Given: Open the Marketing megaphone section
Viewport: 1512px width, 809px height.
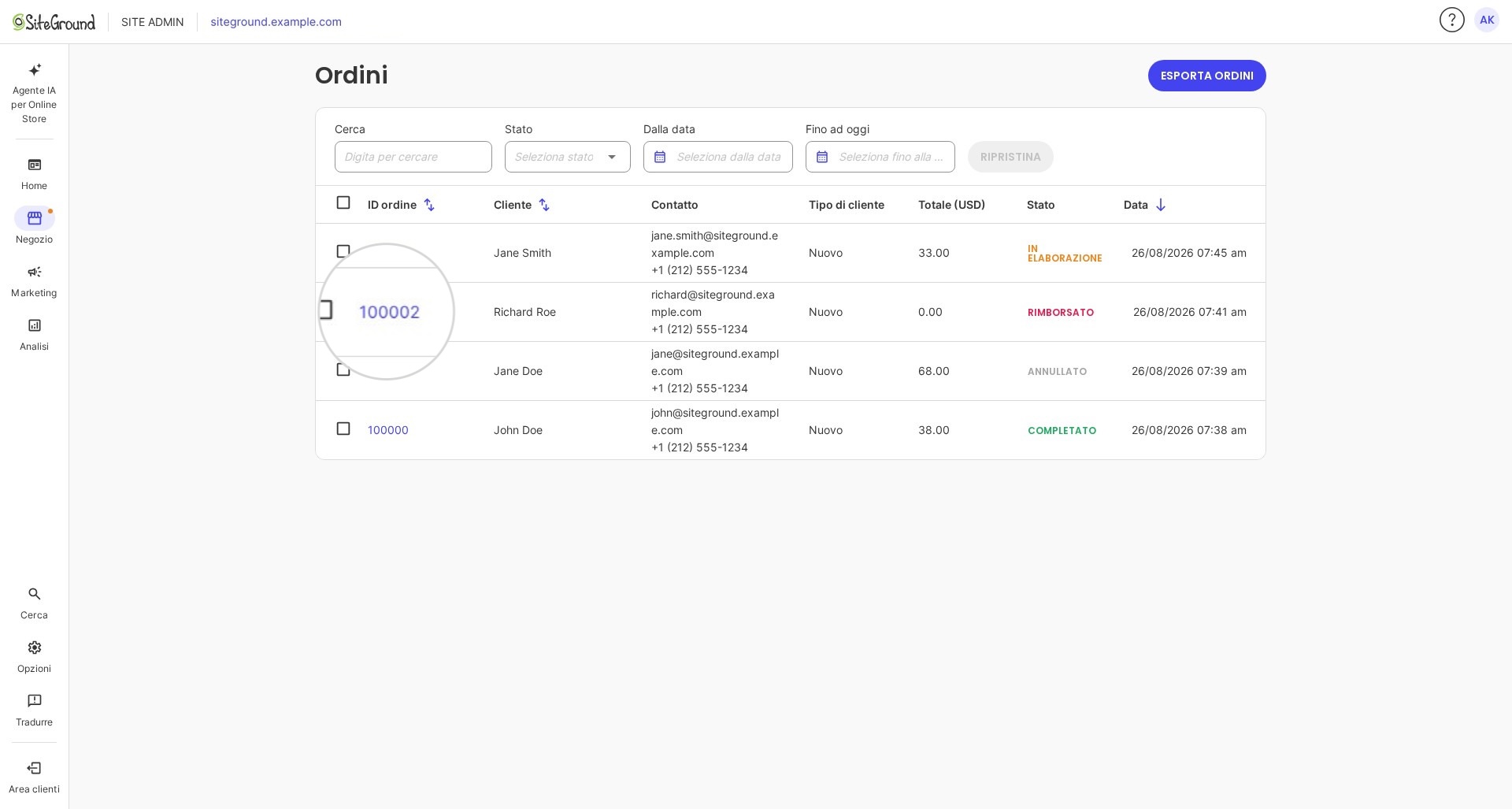Looking at the screenshot, I should point(34,281).
